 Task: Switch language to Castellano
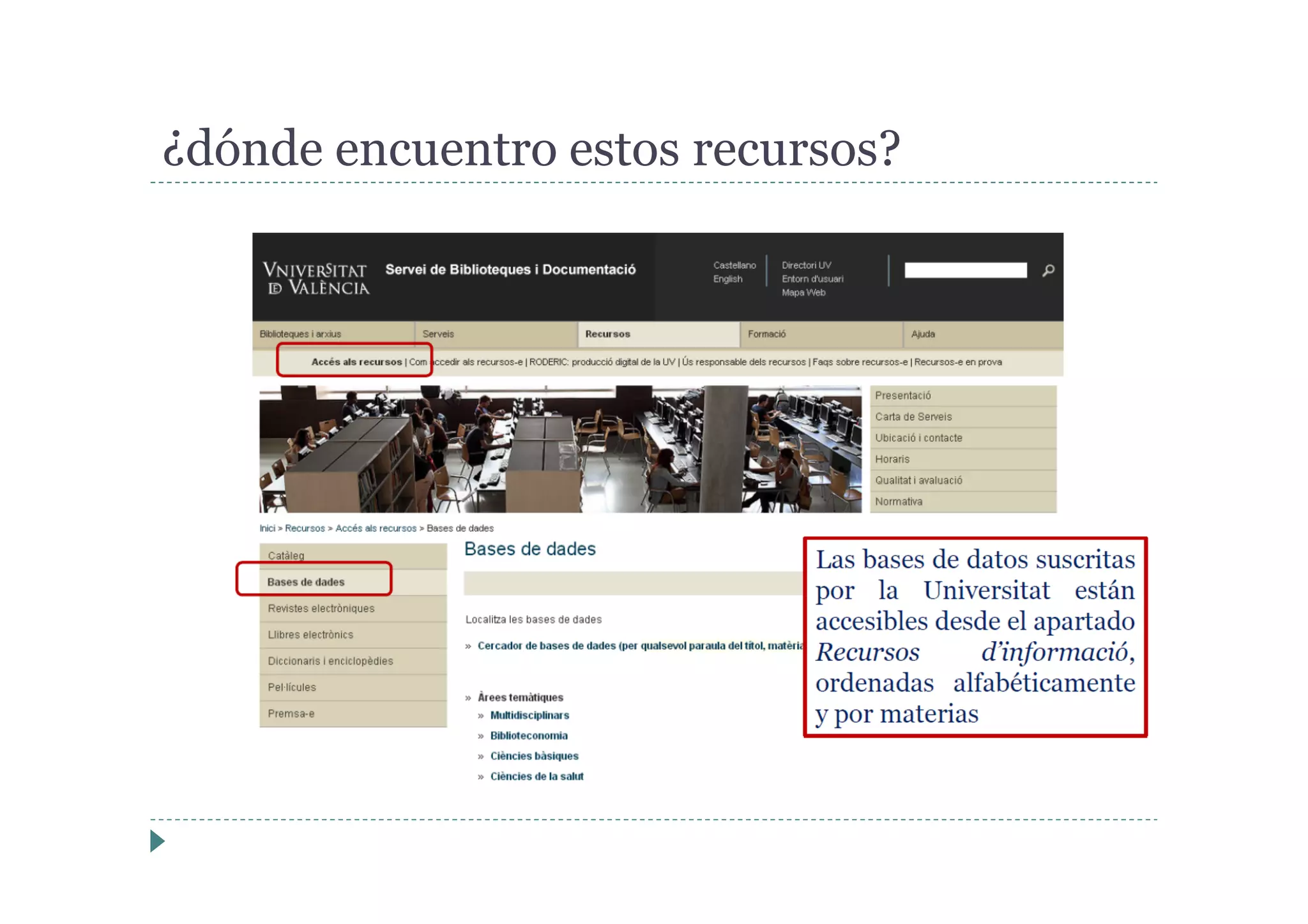(734, 265)
